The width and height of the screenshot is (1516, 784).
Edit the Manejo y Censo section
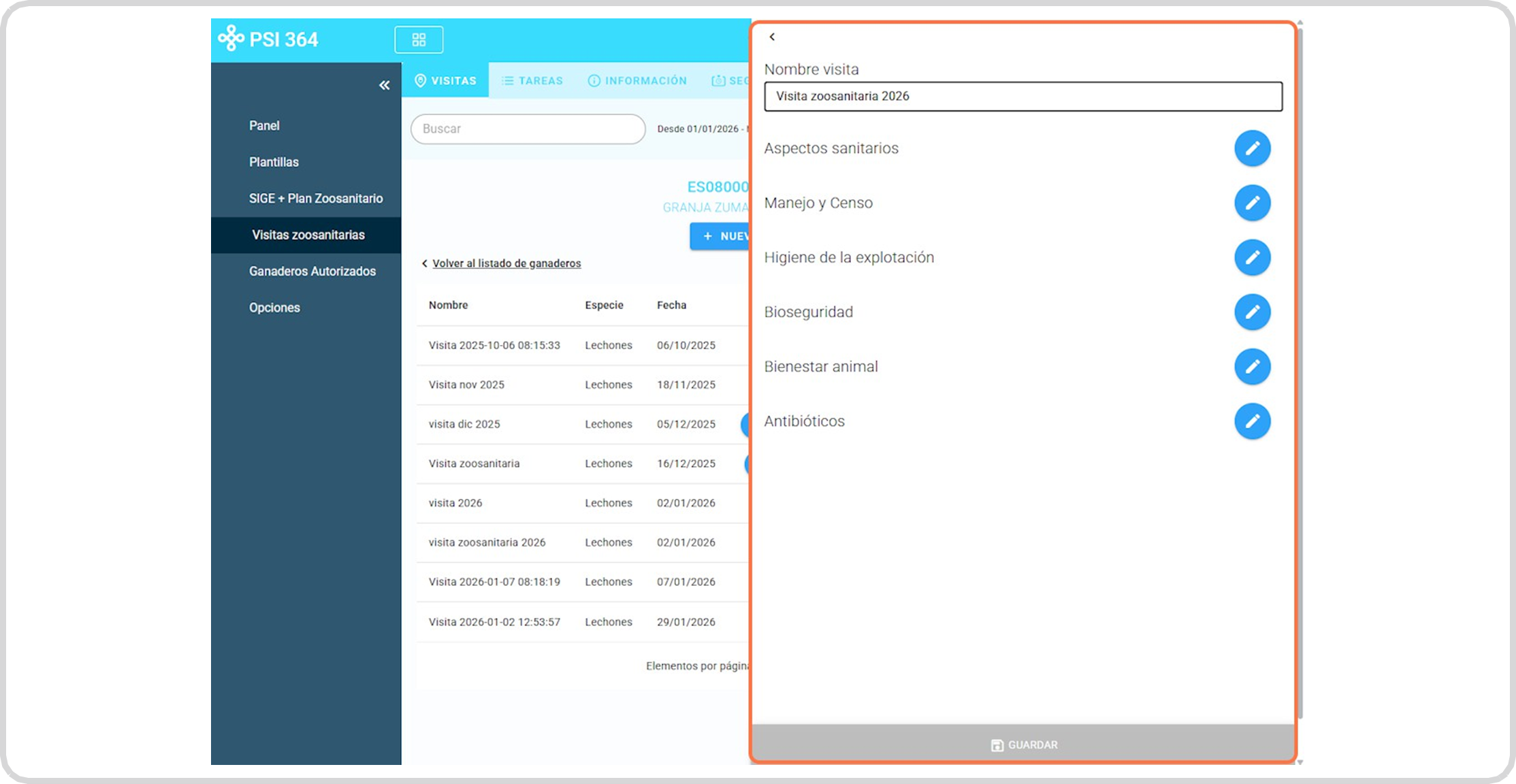[x=1252, y=203]
